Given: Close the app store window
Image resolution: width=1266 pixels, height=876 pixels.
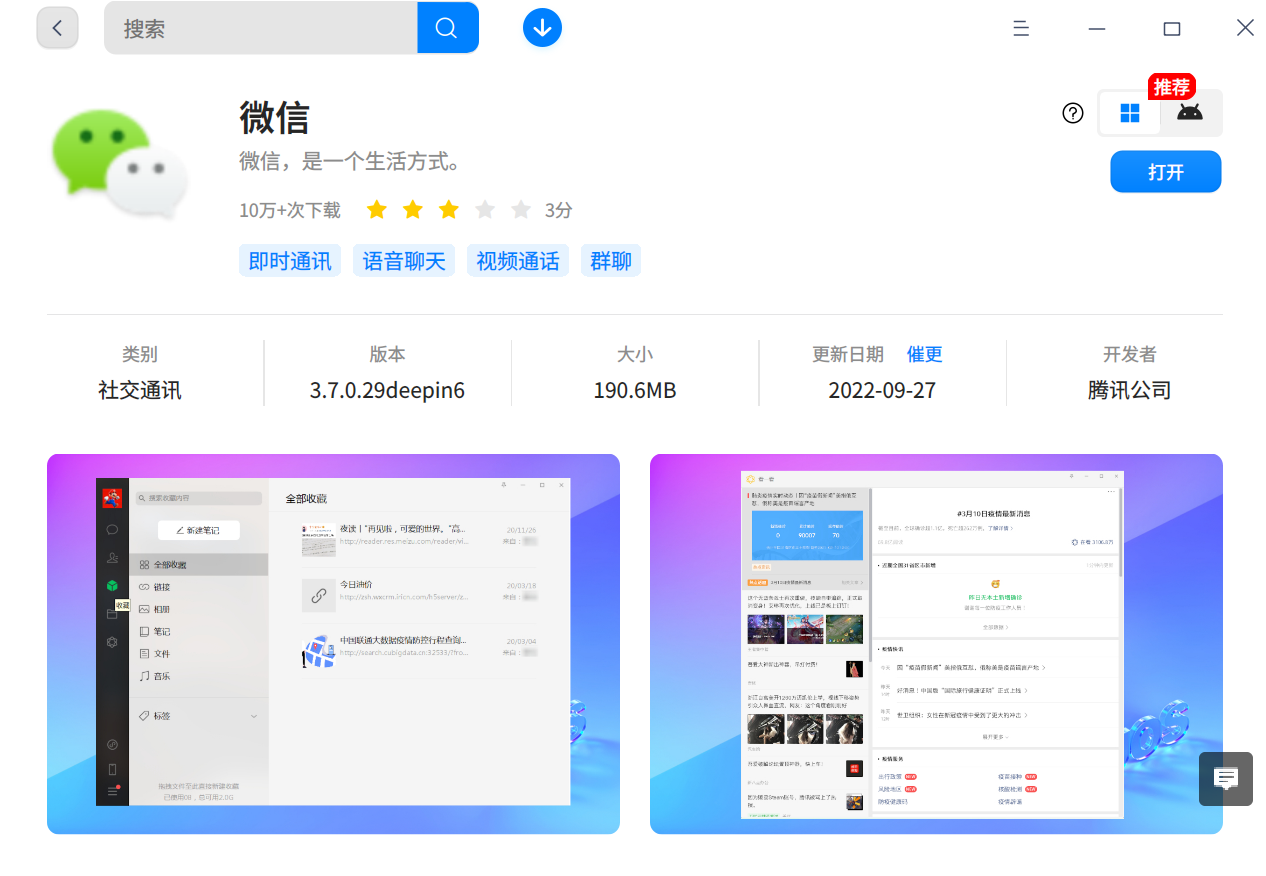Looking at the screenshot, I should click(x=1245, y=28).
